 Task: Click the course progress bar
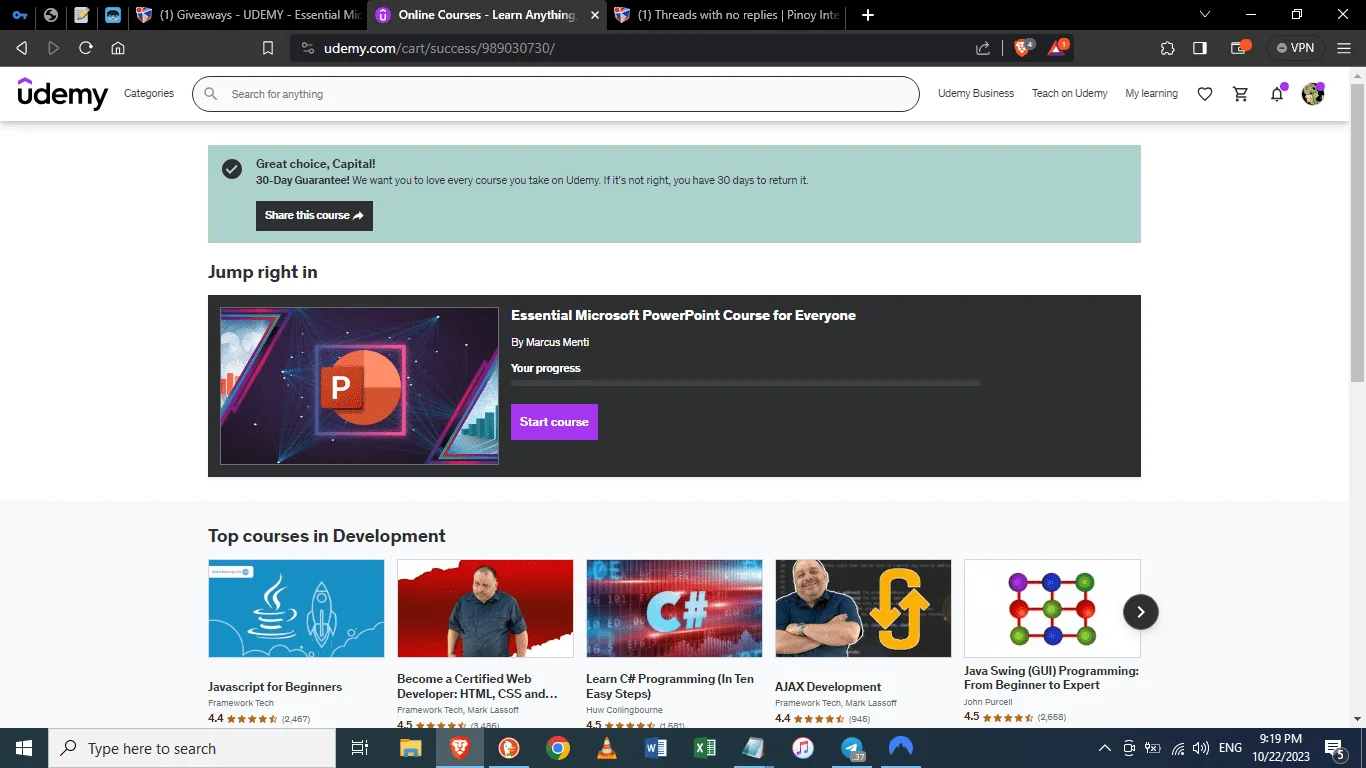point(745,383)
